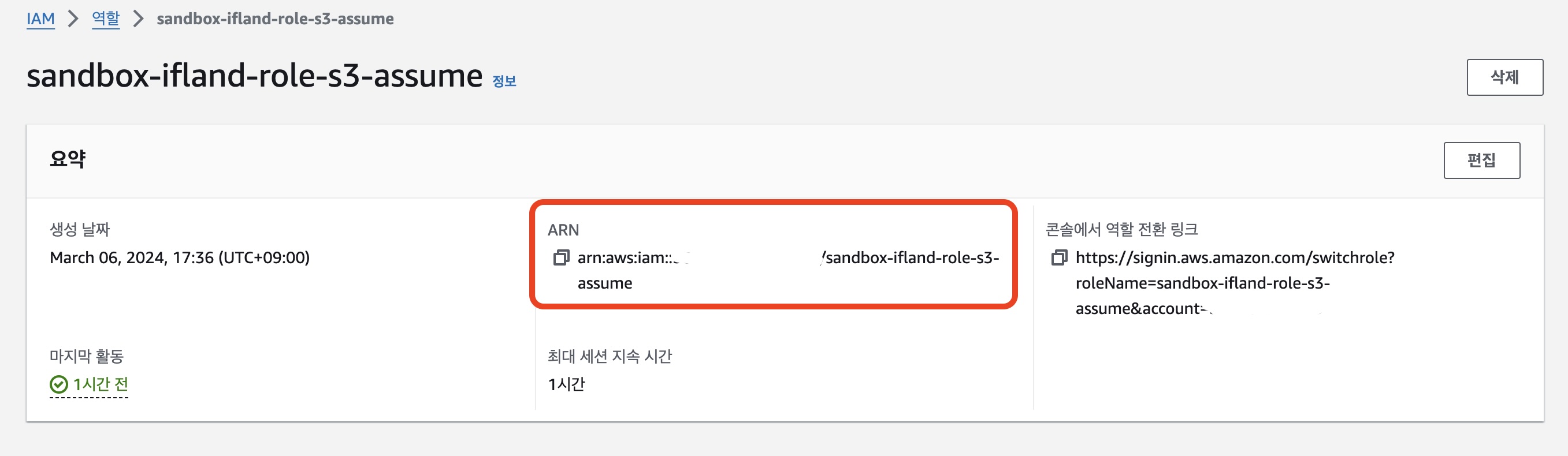Screen dimensions: 1568x456
Task: Click the role name heading sandbox-ifland-role-s3-assume
Action: (x=254, y=76)
